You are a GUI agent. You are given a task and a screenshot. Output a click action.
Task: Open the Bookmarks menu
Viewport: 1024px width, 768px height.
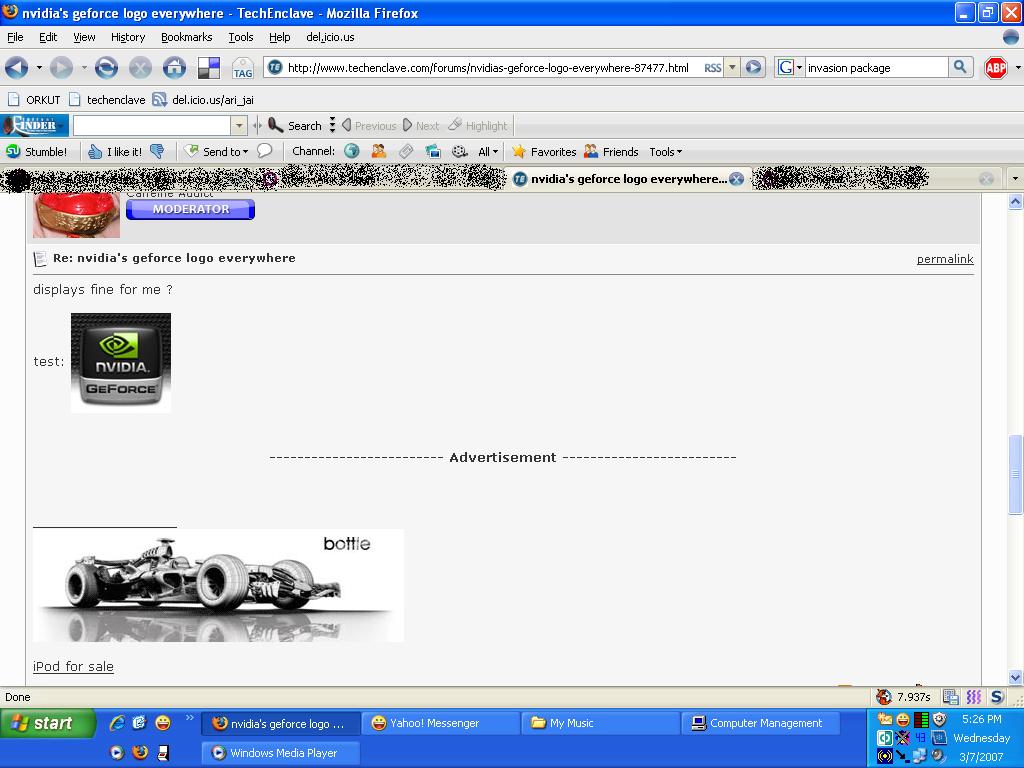[187, 37]
